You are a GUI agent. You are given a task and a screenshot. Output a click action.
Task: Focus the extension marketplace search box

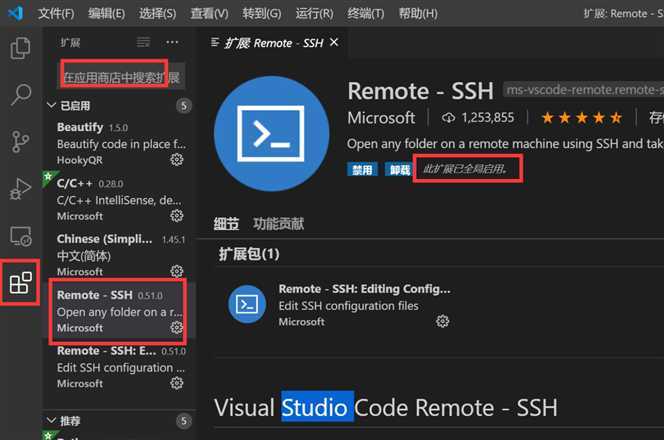pyautogui.click(x=121, y=77)
